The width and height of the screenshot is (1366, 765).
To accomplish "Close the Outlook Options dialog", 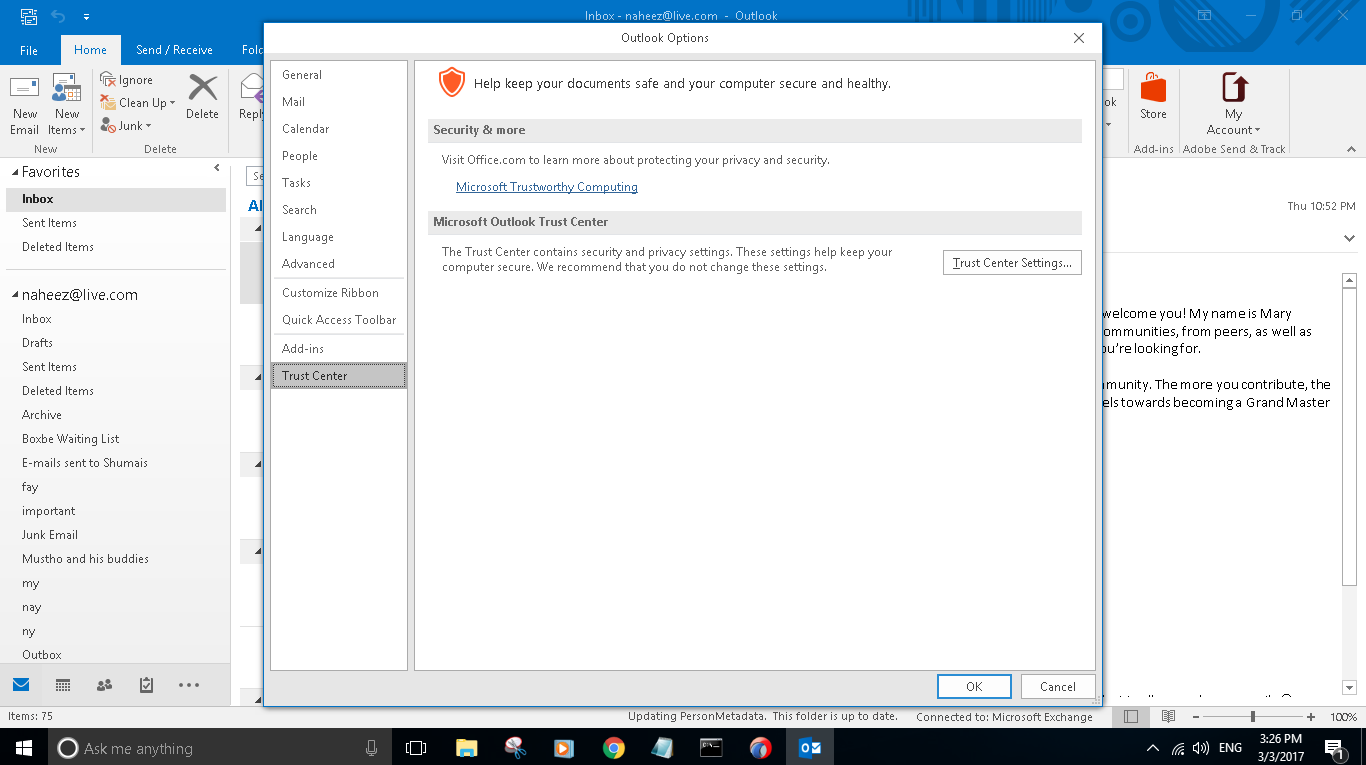I will click(1078, 38).
